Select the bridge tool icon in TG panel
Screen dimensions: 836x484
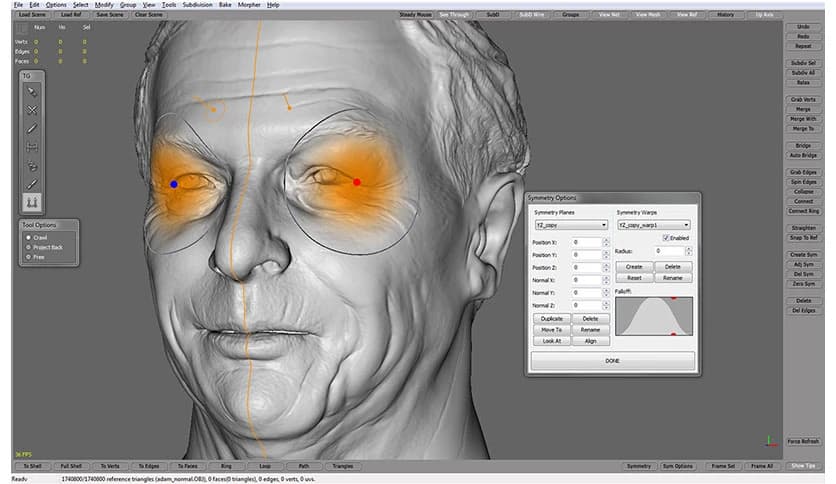point(32,147)
